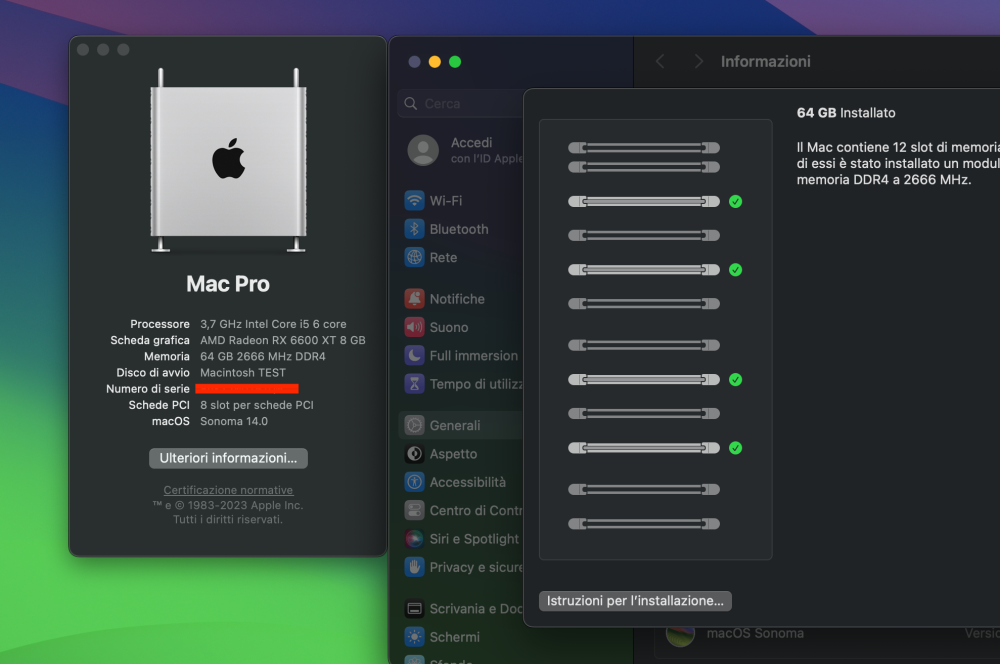The height and width of the screenshot is (664, 1000).
Task: Click the "Mac Pro" title text
Action: pos(228,284)
